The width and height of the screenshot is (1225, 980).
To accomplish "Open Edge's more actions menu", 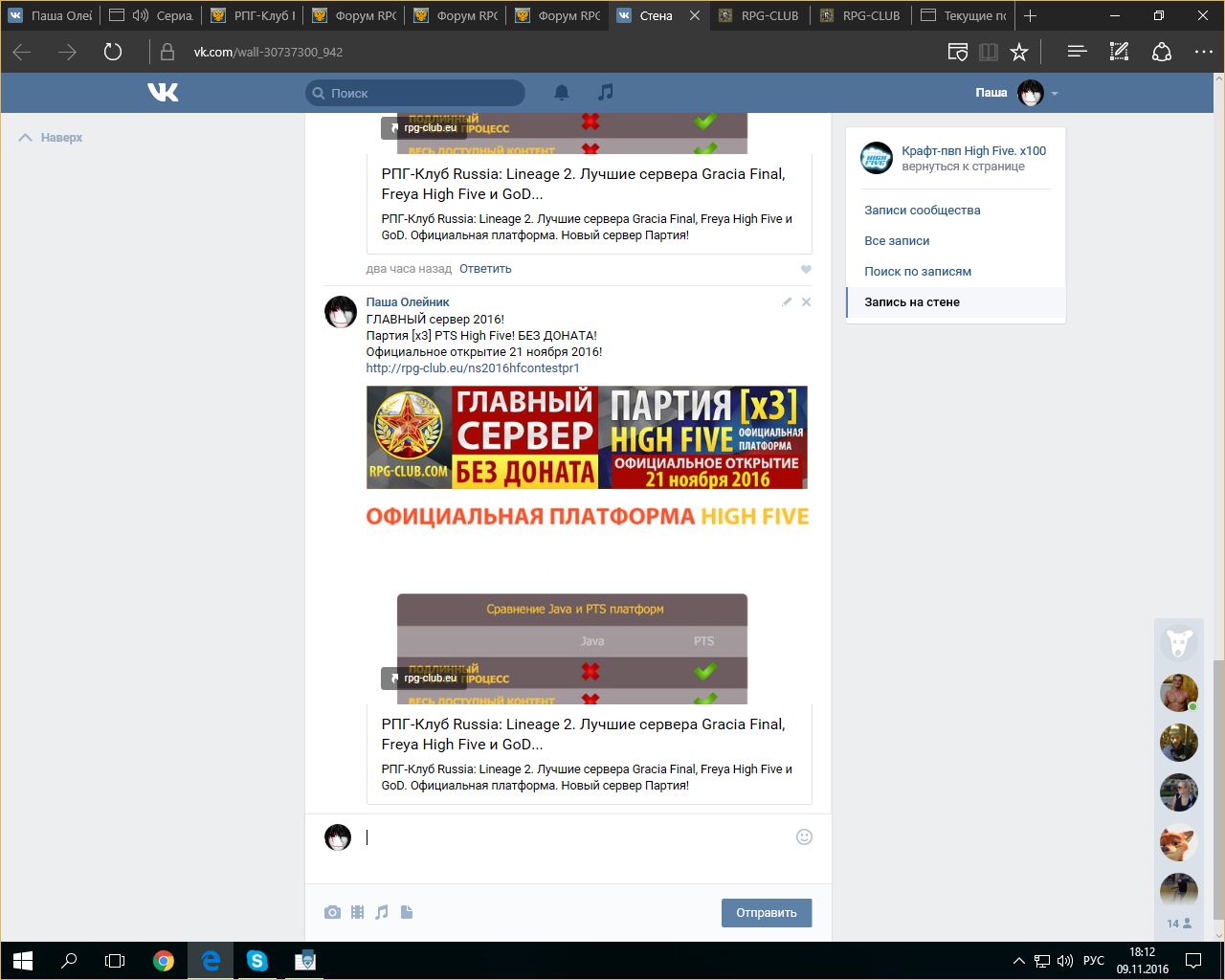I will 1204,52.
